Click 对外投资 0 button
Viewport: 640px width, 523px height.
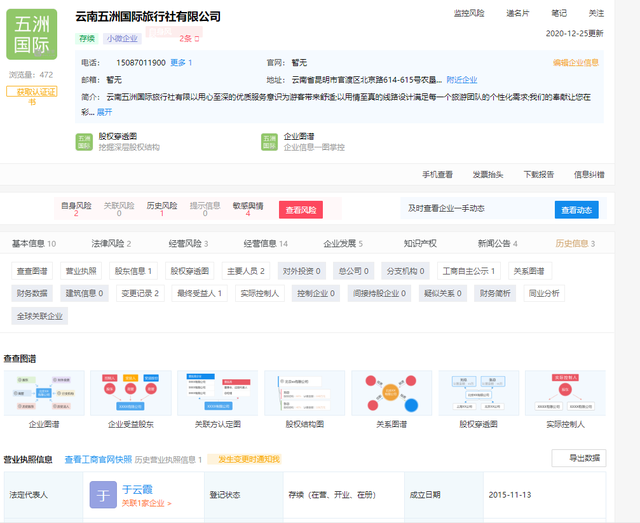point(301,271)
